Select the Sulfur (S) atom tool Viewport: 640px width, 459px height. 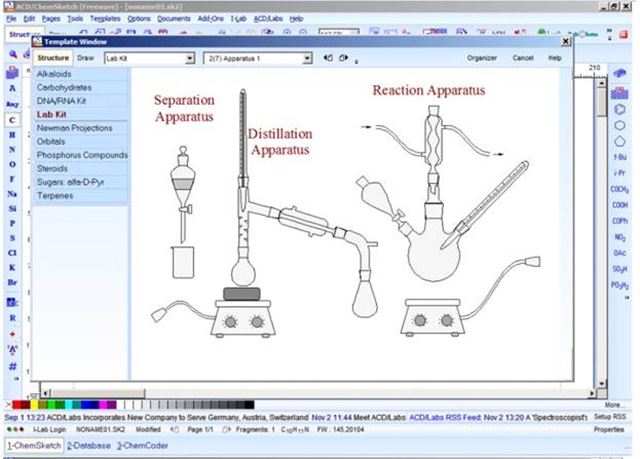12,238
